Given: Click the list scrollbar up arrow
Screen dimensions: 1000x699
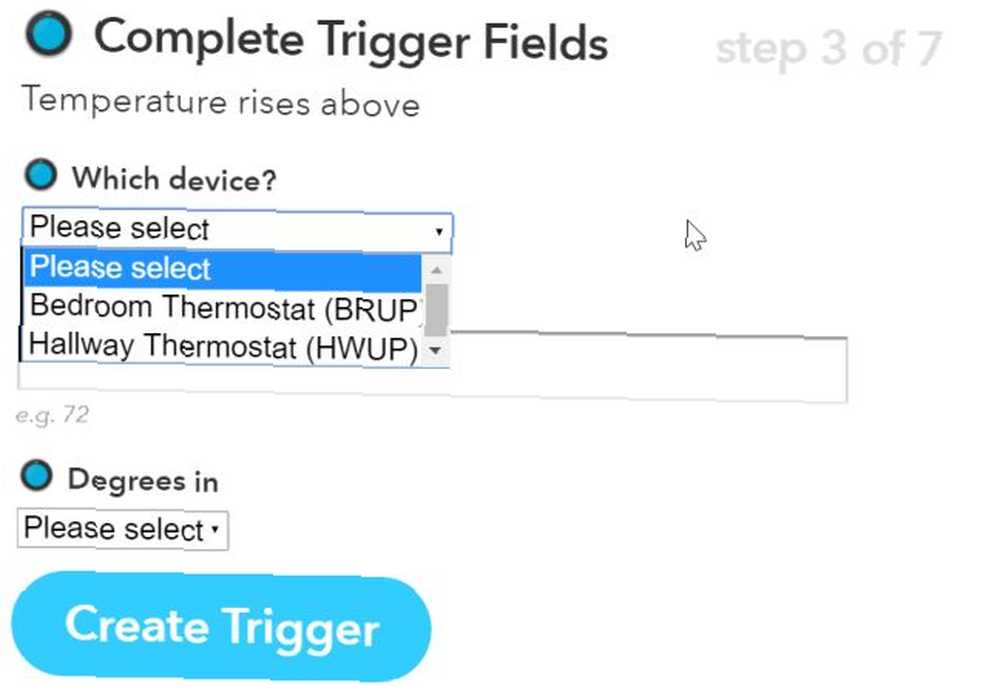Looking at the screenshot, I should click(436, 270).
